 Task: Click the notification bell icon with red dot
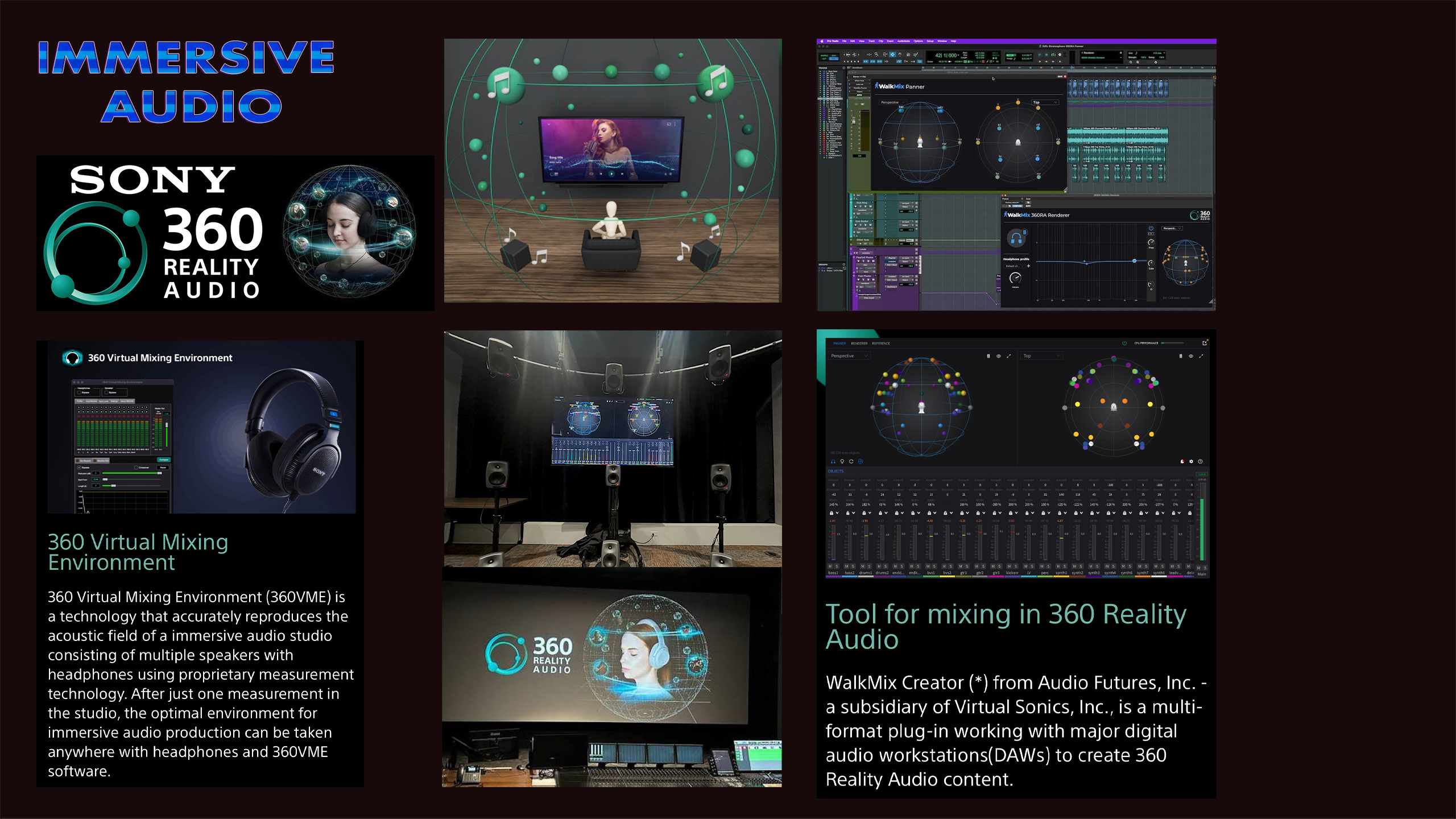point(1182,461)
